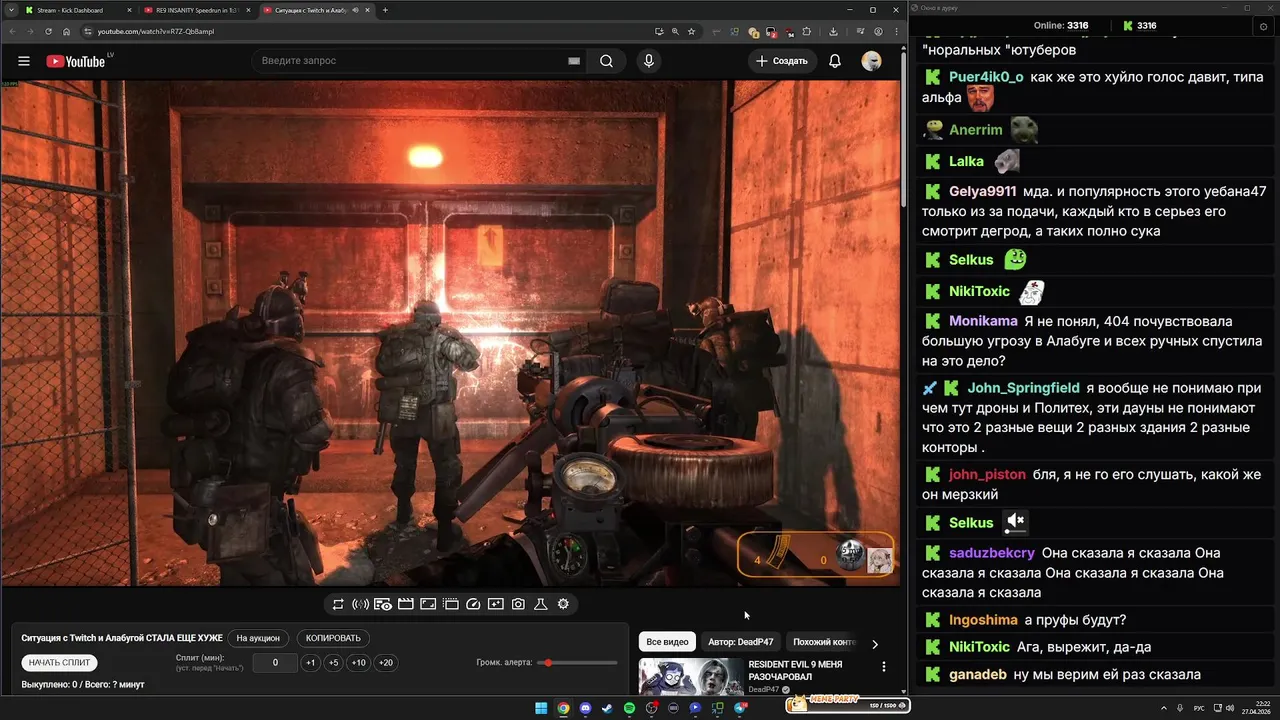Open Spotify from the taskbar
This screenshot has width=1280, height=720.
(629, 708)
